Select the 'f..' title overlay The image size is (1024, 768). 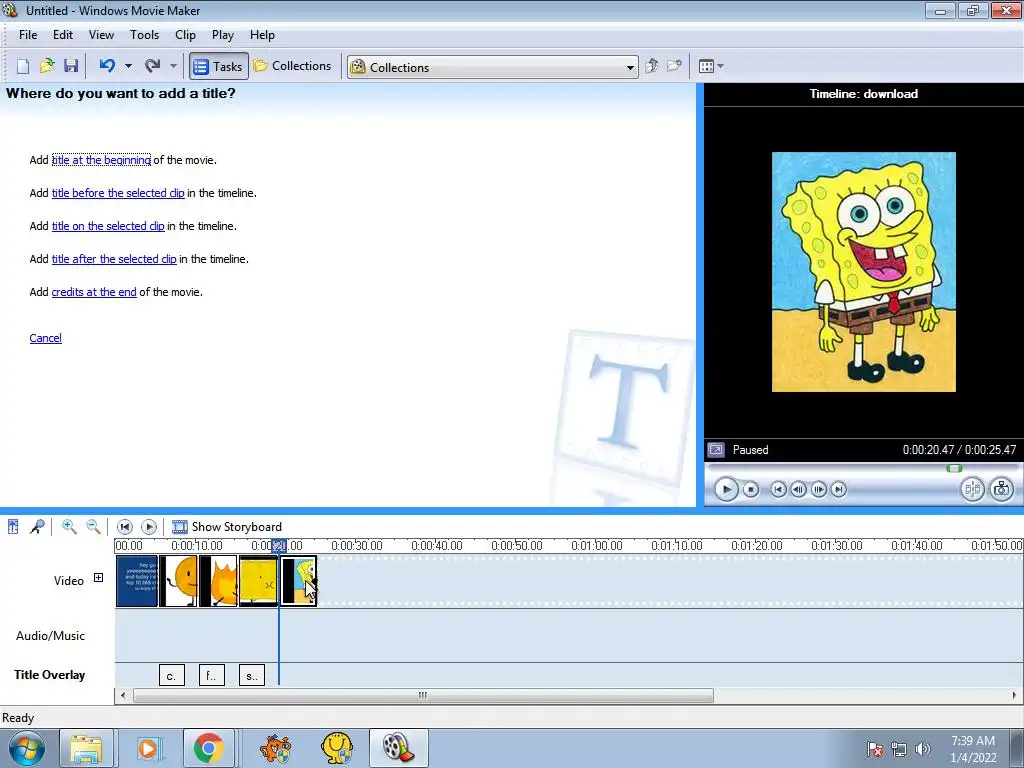click(x=212, y=675)
